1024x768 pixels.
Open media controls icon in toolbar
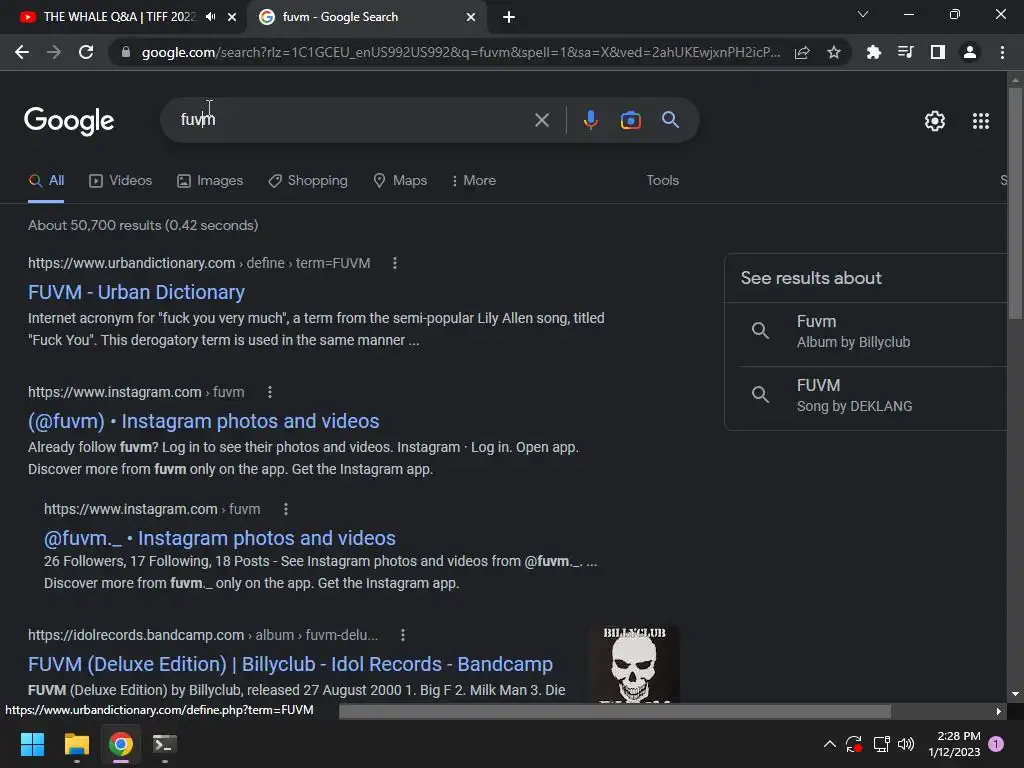[x=905, y=52]
